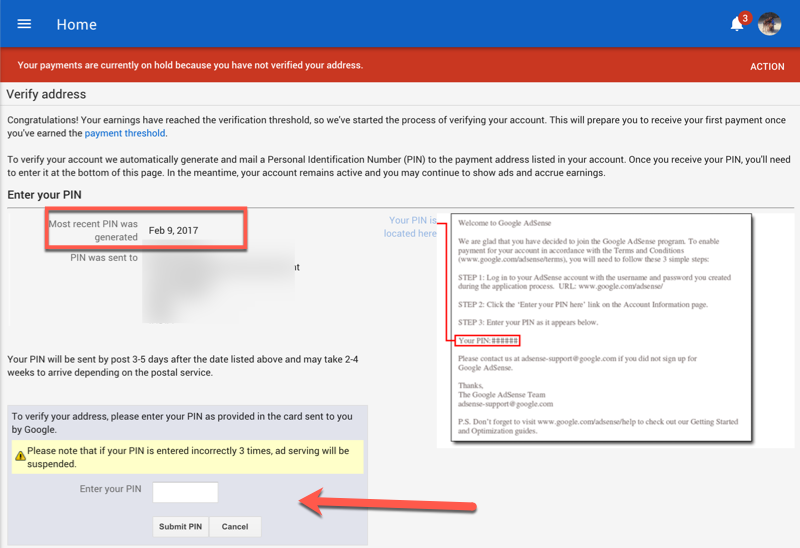Open the notifications bell
The height and width of the screenshot is (548, 800).
click(x=736, y=24)
